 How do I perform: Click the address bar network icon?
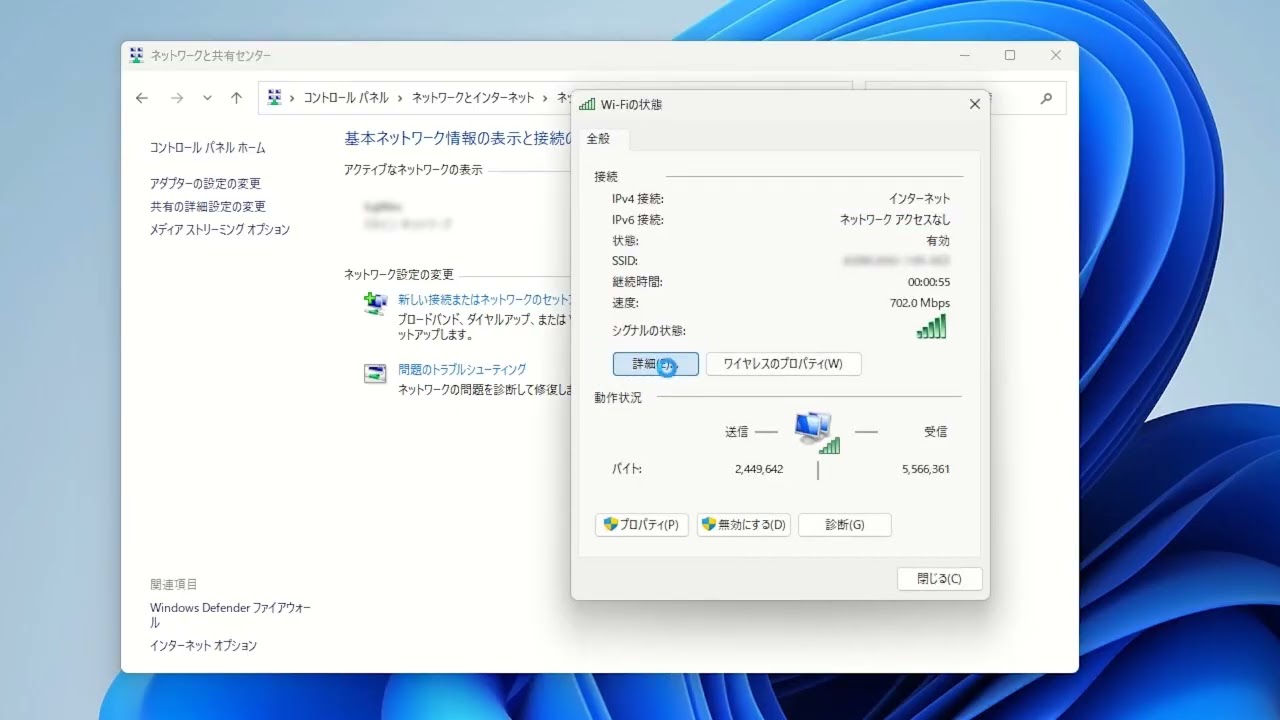point(274,98)
